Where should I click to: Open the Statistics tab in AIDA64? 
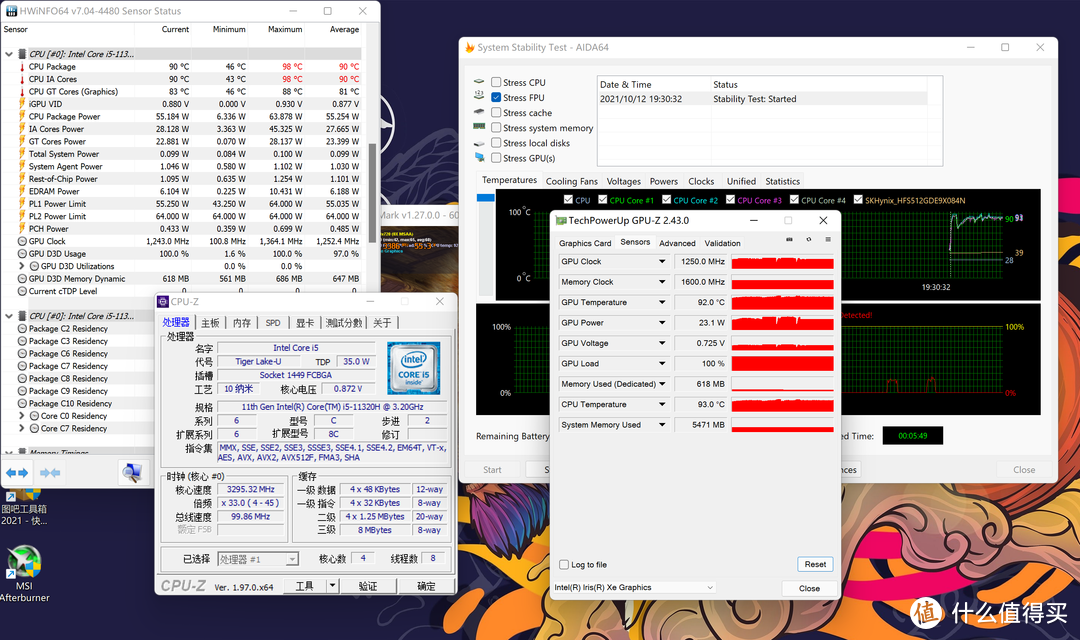coord(782,181)
